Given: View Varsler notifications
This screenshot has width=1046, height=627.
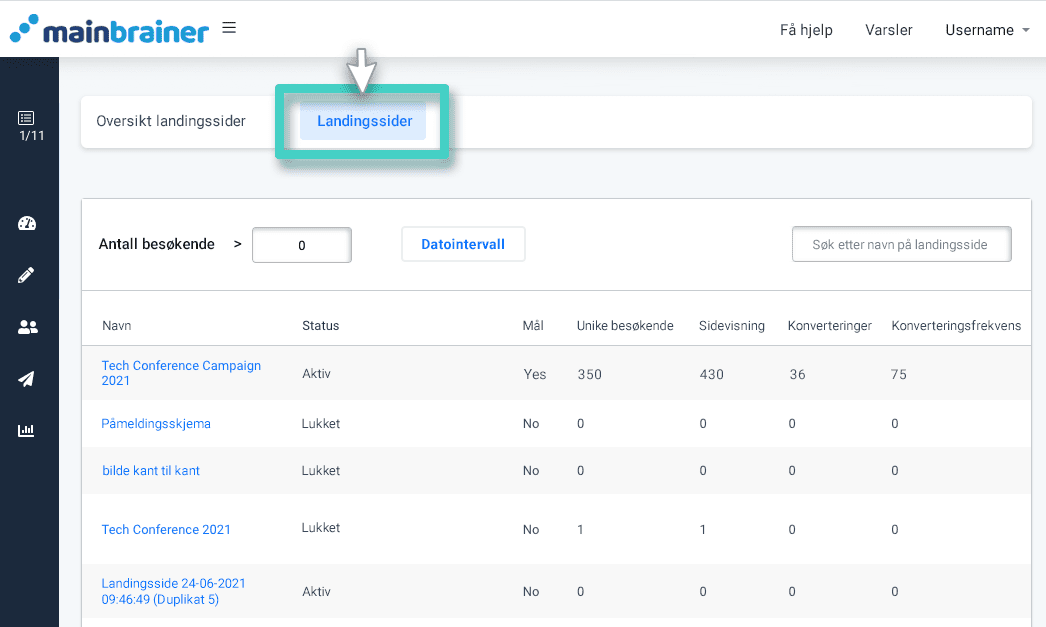Looking at the screenshot, I should coord(888,30).
